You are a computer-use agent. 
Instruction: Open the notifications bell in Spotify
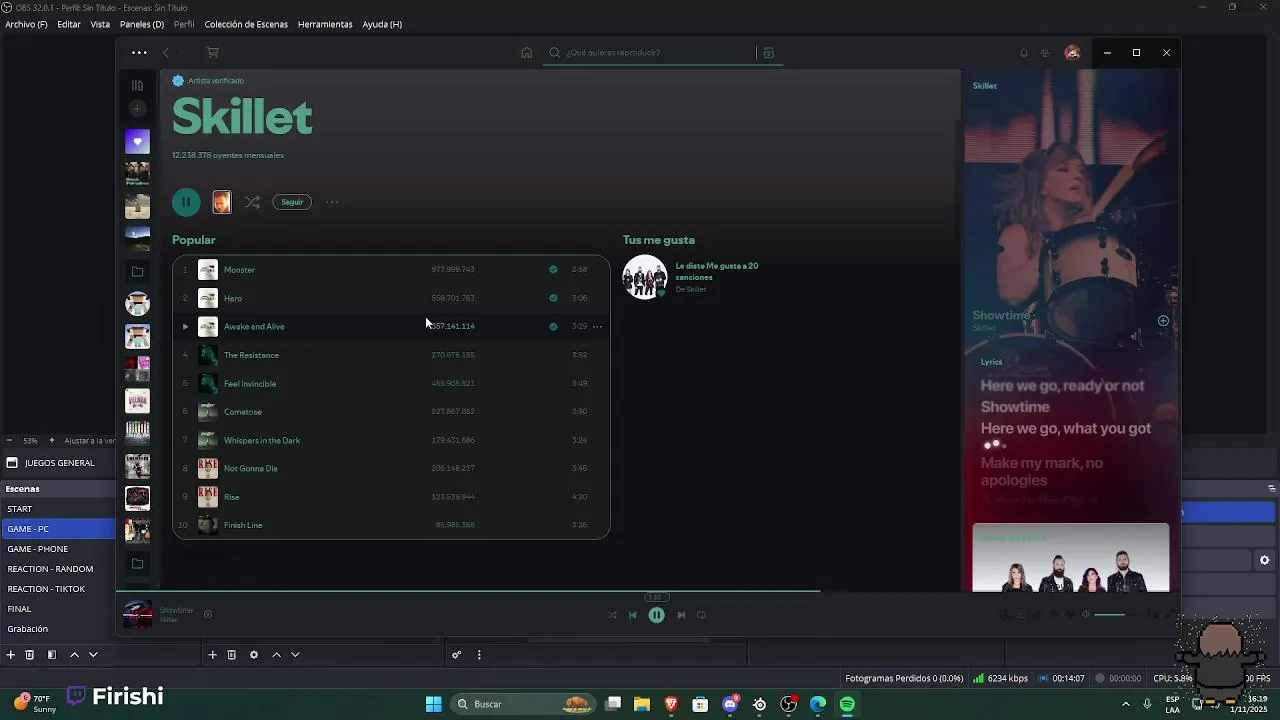(x=1023, y=53)
